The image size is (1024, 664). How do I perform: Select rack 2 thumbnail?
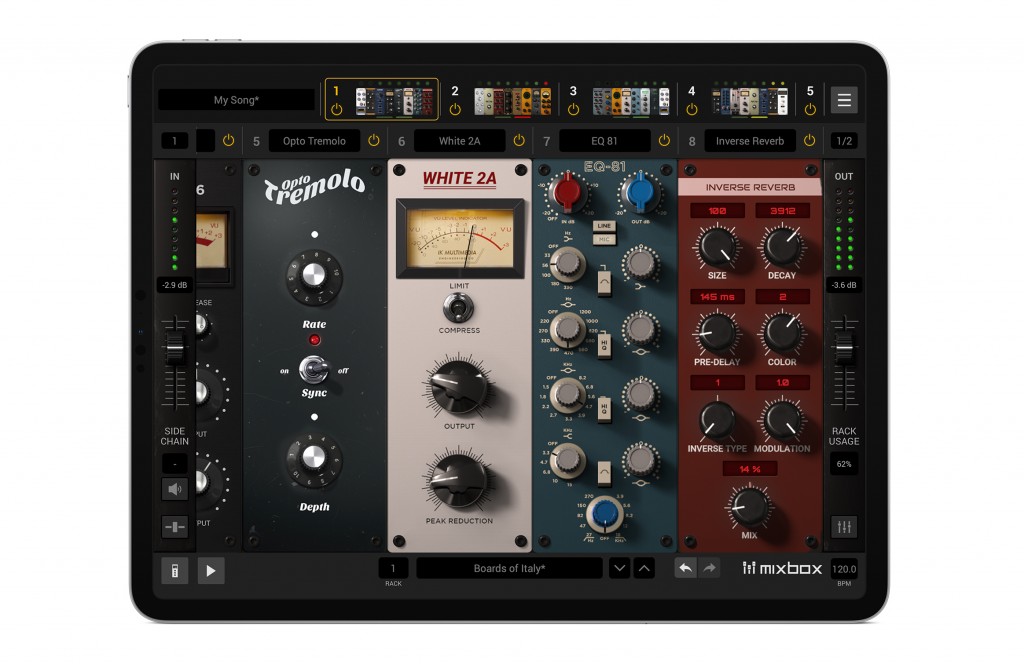(513, 100)
